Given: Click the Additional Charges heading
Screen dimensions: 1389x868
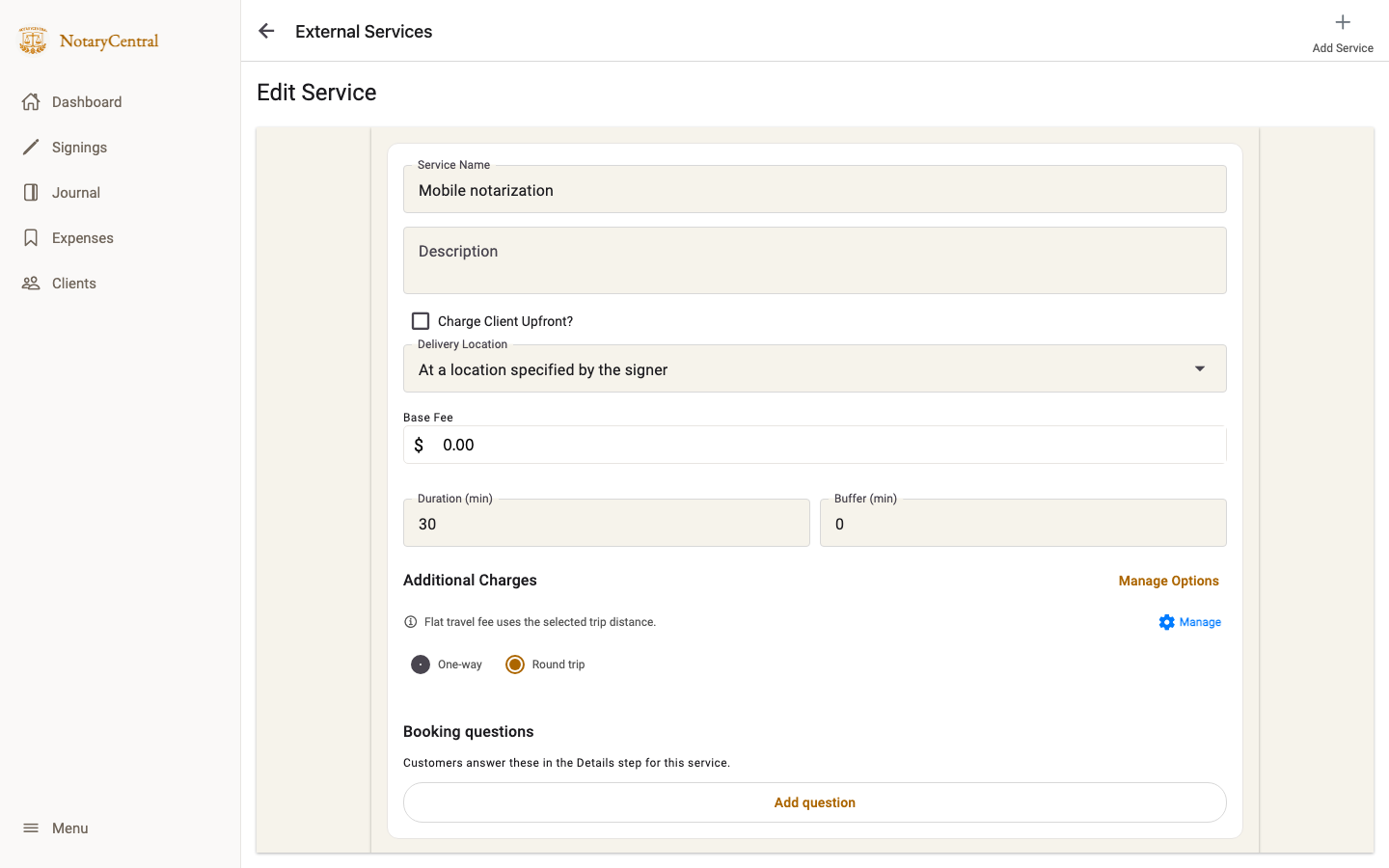Looking at the screenshot, I should tap(470, 581).
